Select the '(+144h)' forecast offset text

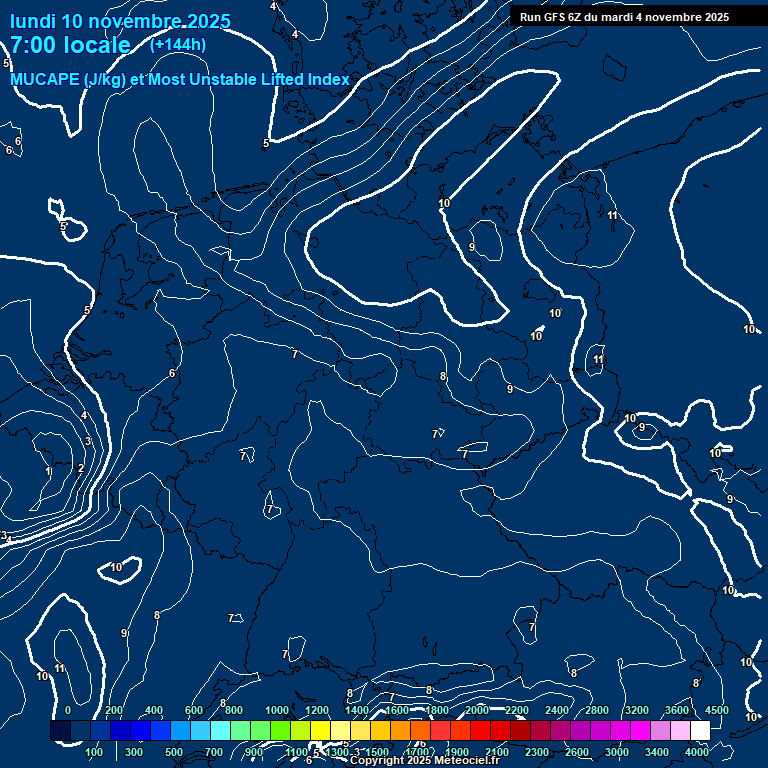(x=178, y=45)
